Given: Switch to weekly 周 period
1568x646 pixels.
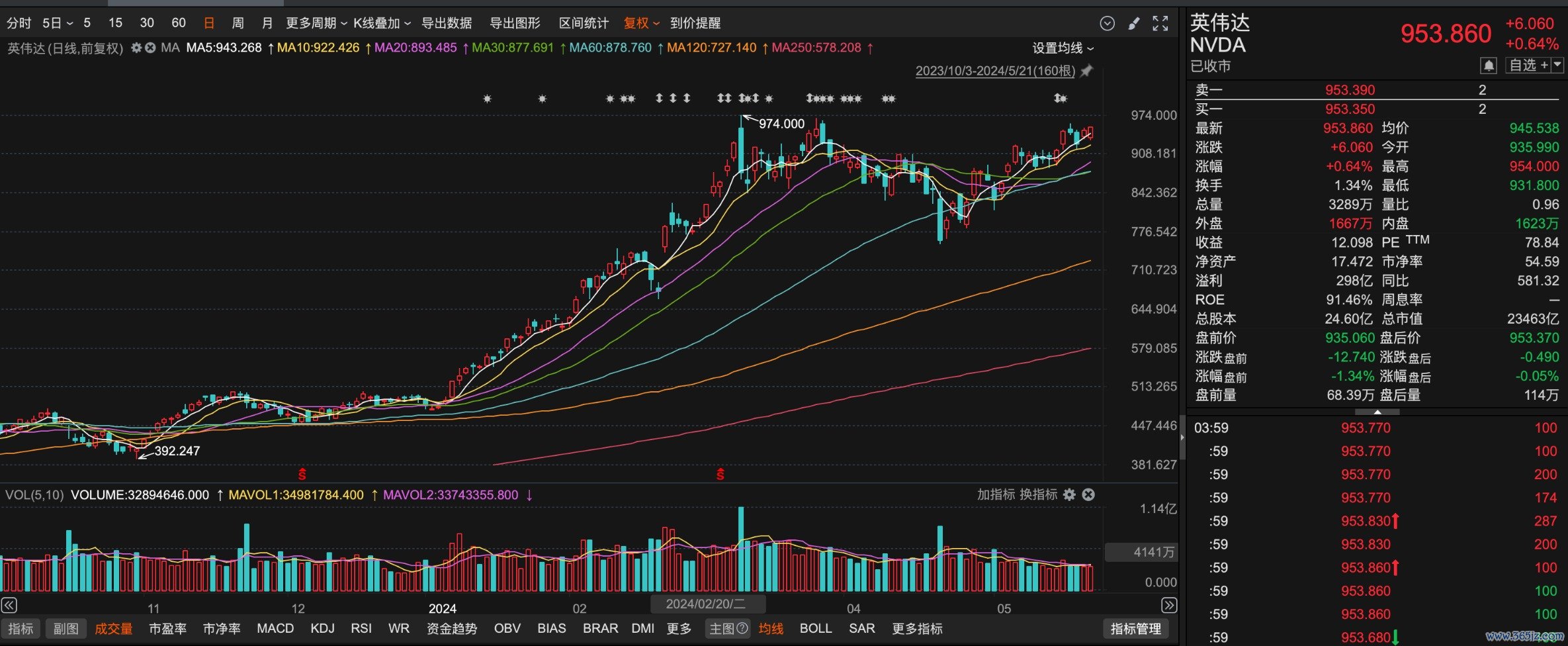Looking at the screenshot, I should click(238, 23).
